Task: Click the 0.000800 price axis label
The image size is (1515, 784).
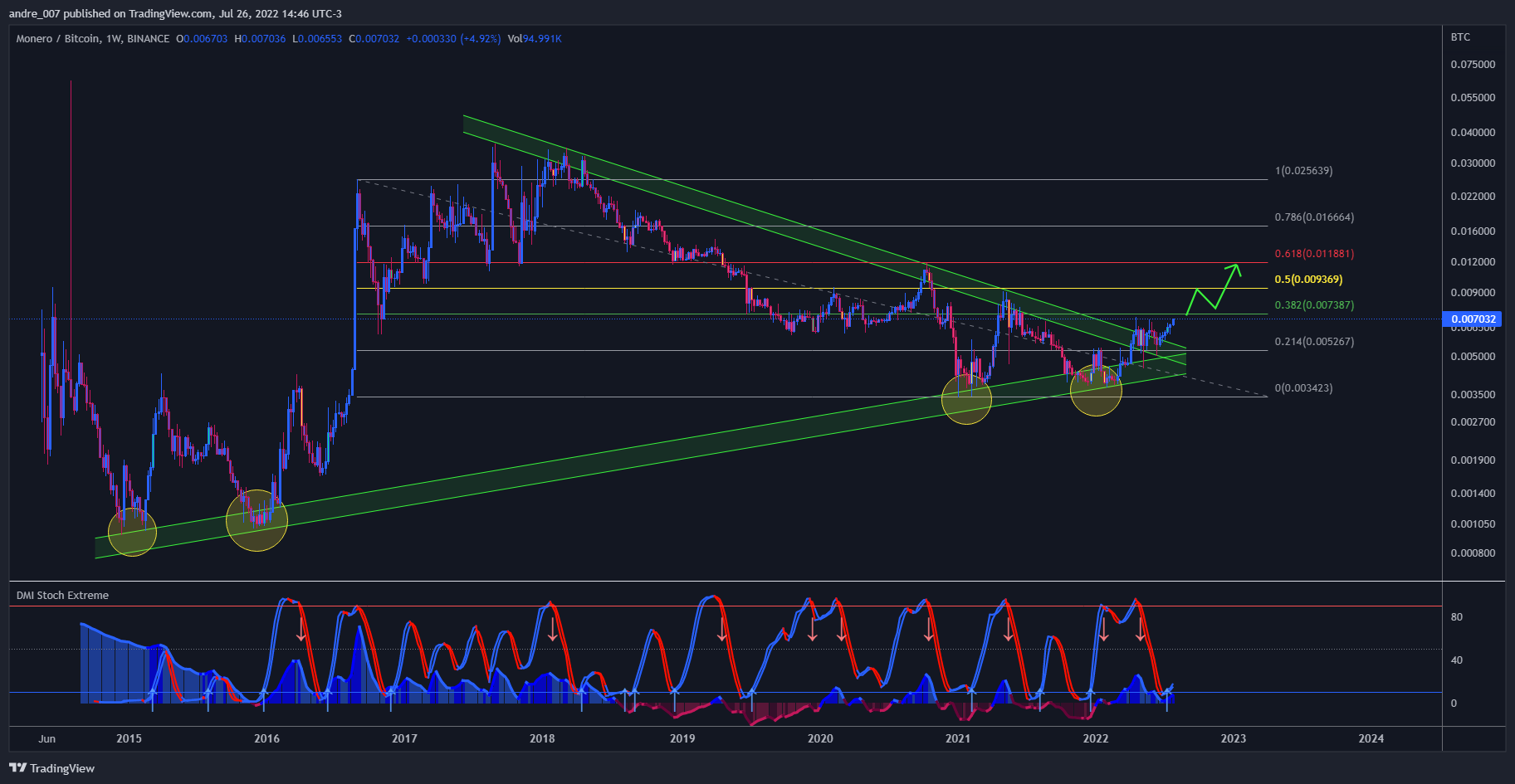Action: [1473, 553]
